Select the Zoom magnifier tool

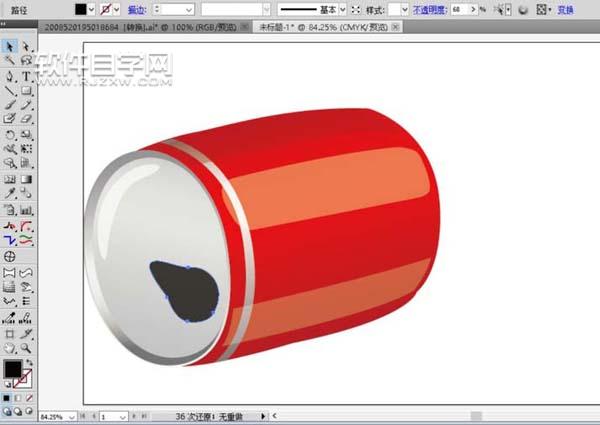[x=26, y=348]
